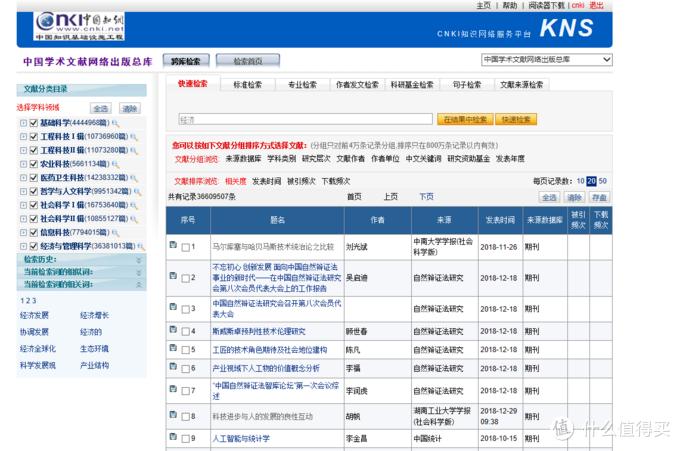This screenshot has height=451, width=680.
Task: Go to the 下页 results page
Action: (x=426, y=196)
